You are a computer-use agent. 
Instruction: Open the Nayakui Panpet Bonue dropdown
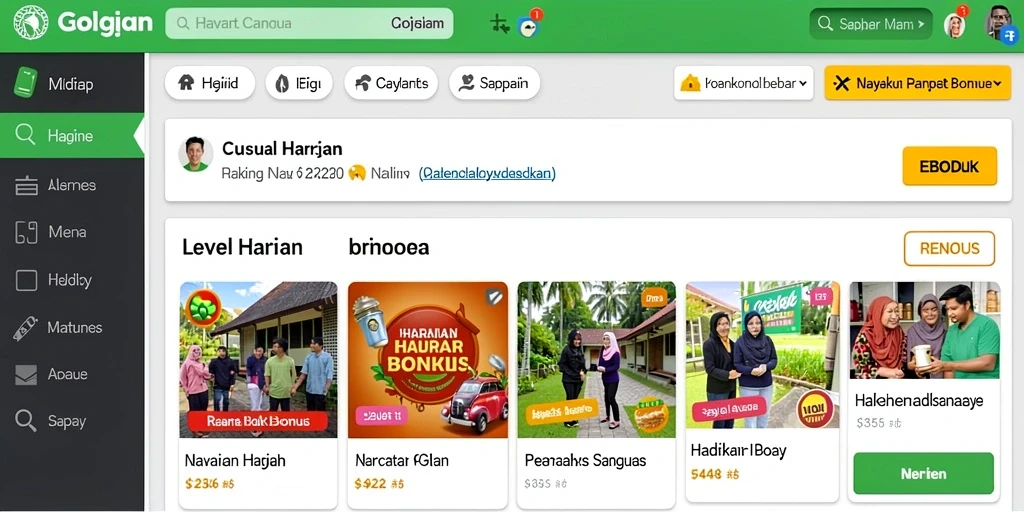(x=918, y=83)
